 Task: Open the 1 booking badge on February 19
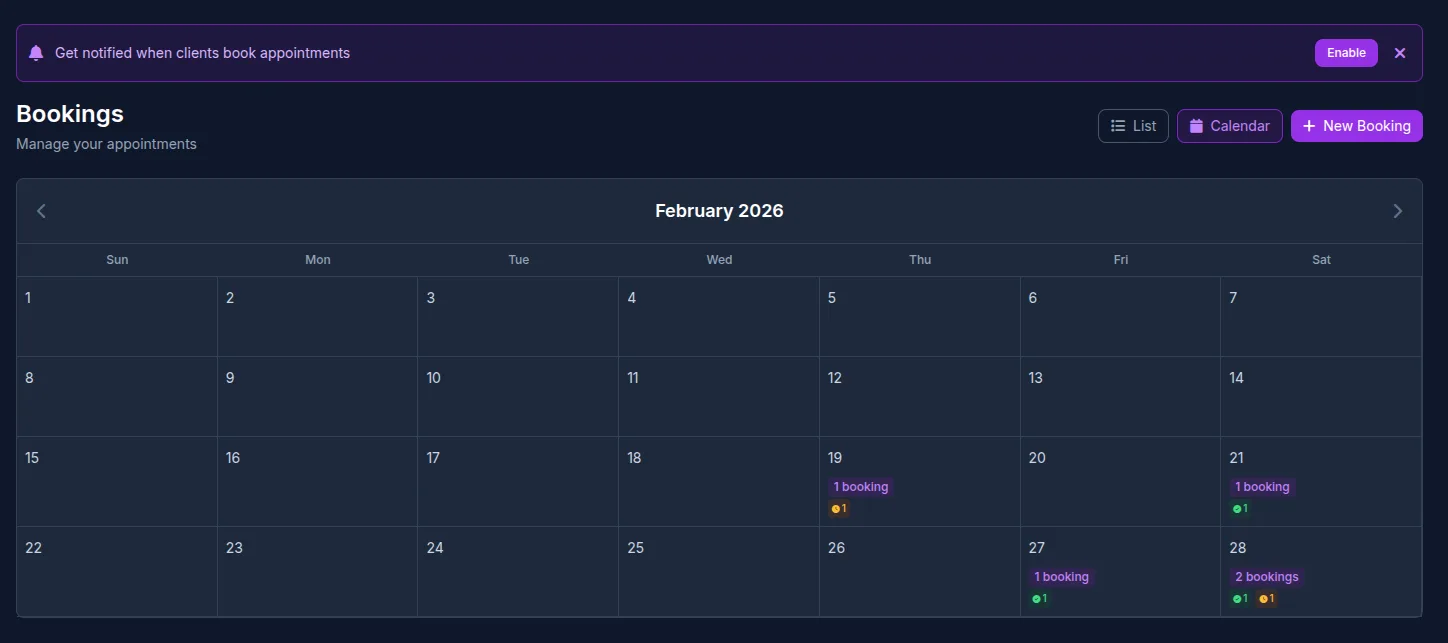pos(860,486)
